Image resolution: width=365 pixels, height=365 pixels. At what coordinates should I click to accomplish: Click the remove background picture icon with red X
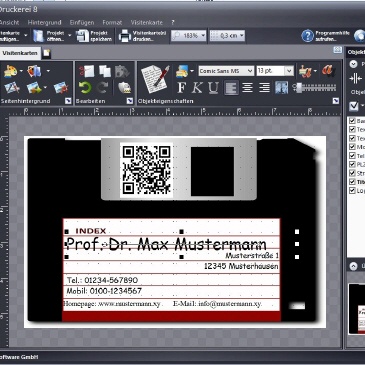pos(61,88)
